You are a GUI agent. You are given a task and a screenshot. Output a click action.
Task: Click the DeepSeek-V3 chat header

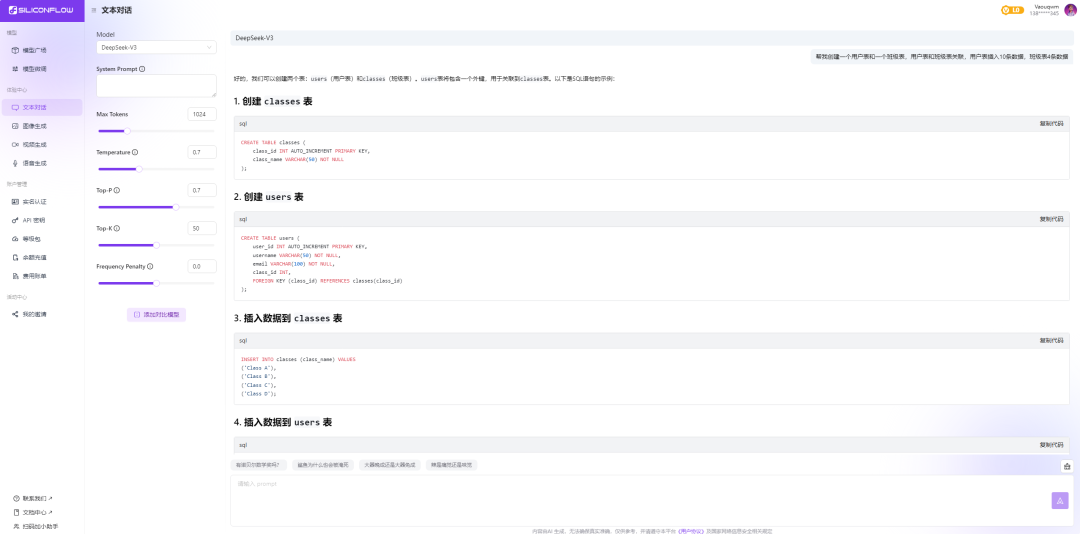pos(652,38)
